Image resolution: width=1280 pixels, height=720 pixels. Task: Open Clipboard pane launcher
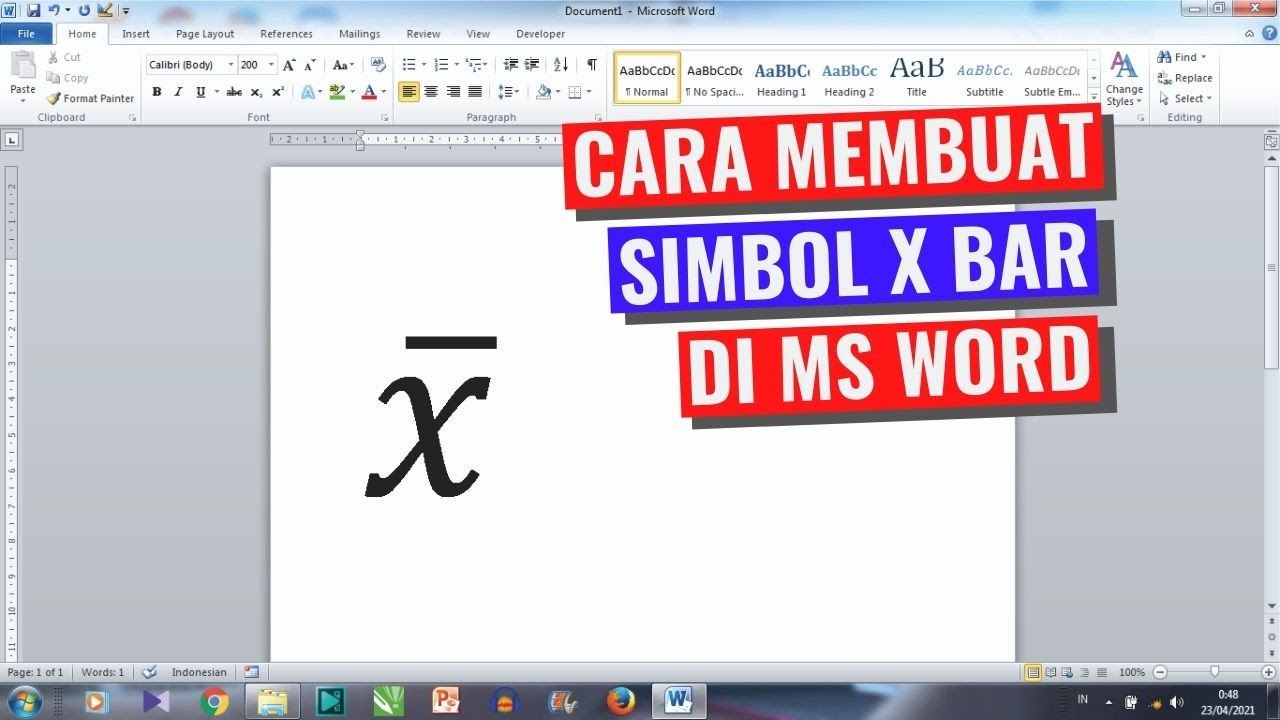tap(132, 118)
